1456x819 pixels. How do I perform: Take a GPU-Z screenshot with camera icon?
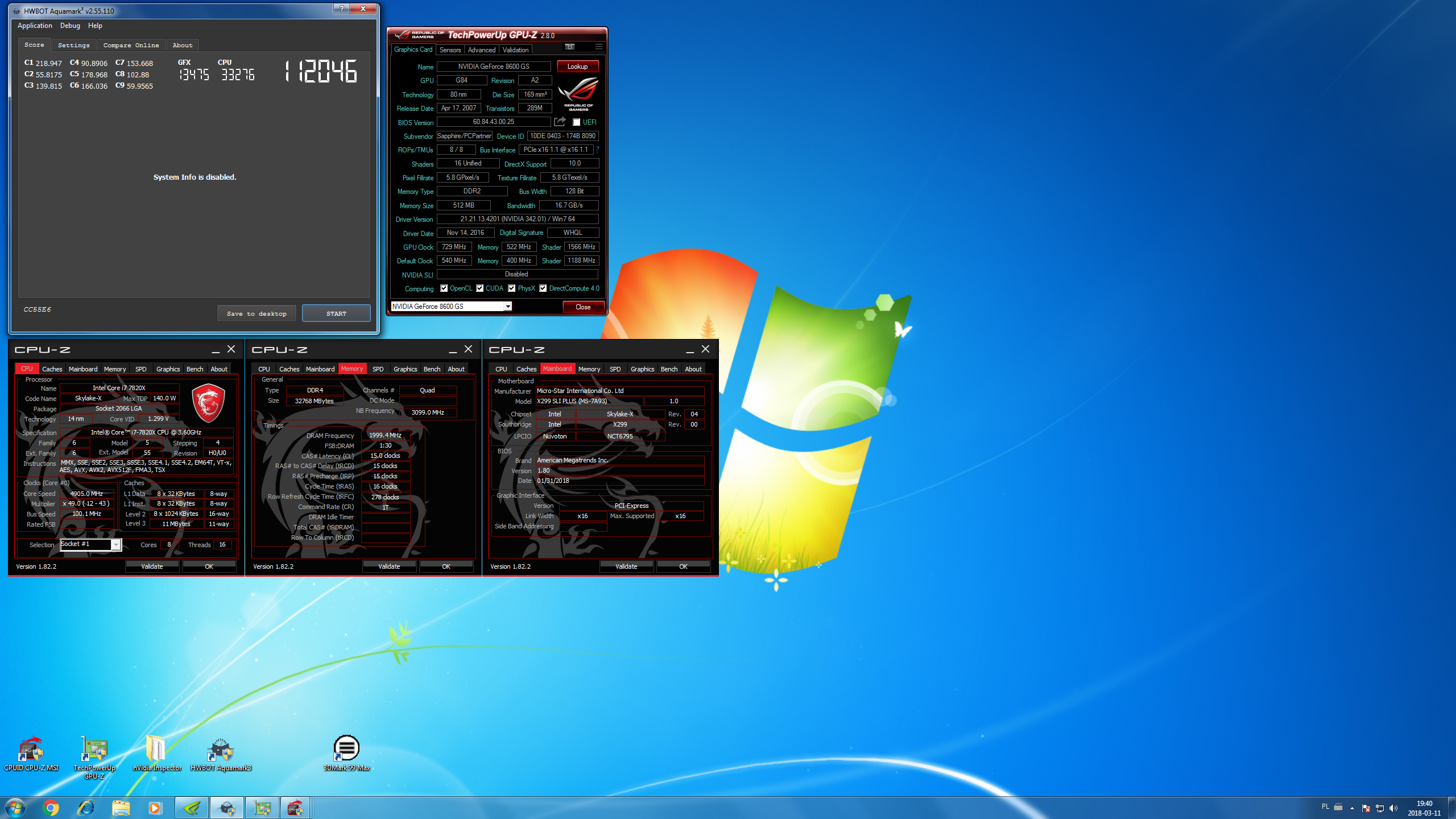point(570,47)
